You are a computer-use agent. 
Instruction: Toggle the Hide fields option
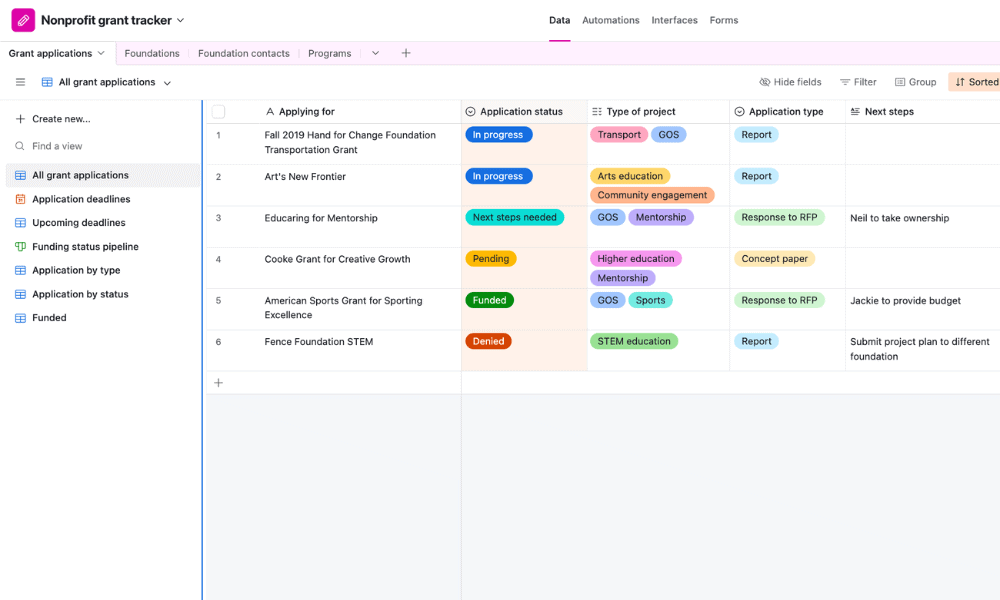[790, 82]
